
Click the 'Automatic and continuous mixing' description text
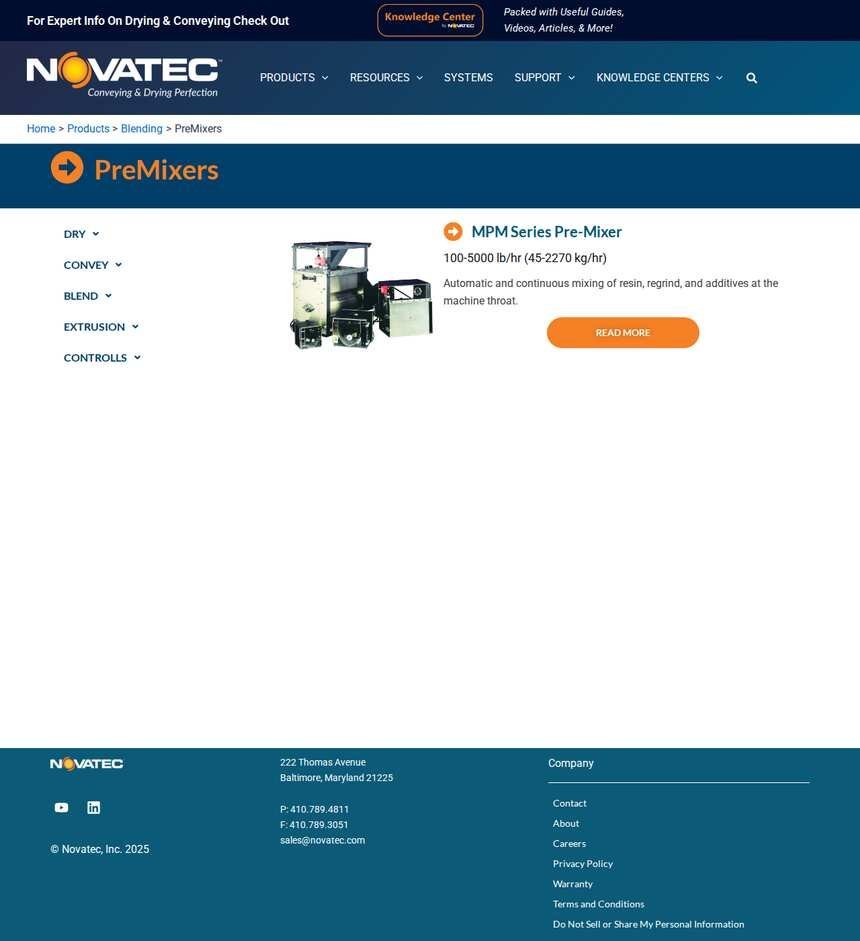[x=610, y=292]
